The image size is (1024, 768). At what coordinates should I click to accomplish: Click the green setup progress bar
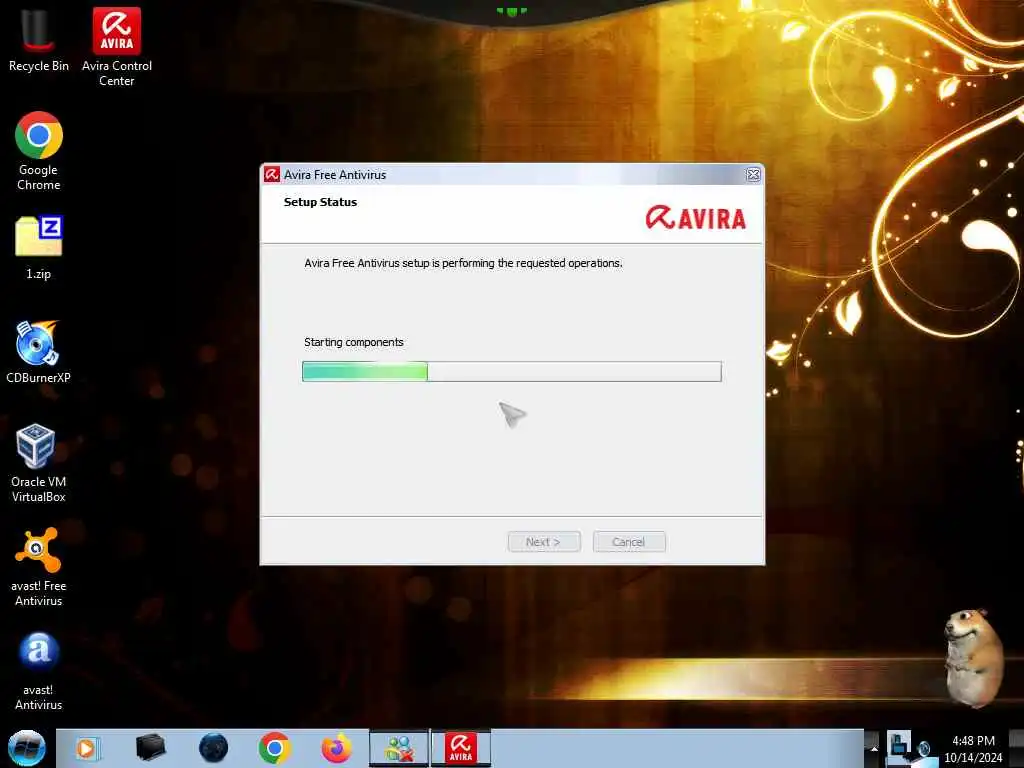click(512, 372)
